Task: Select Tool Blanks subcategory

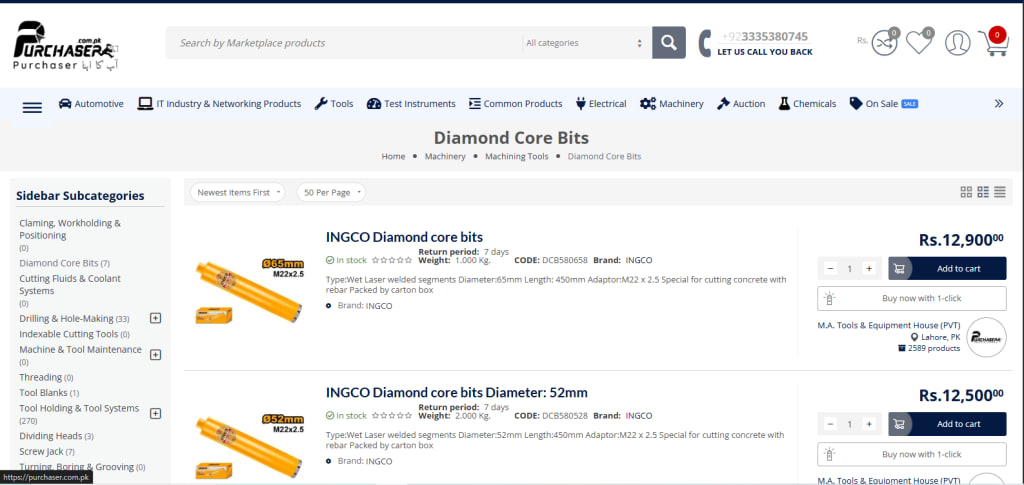Action: click(43, 393)
